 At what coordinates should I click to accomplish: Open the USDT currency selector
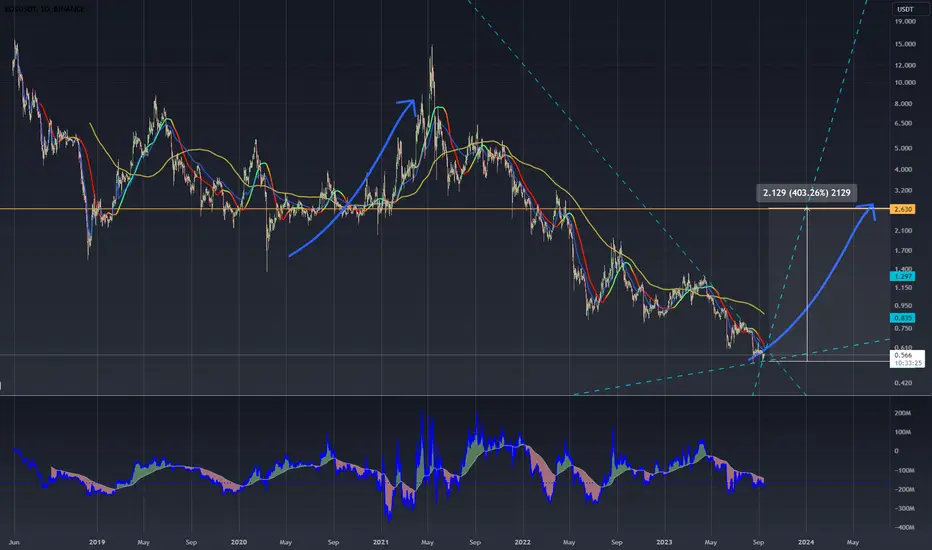[905, 9]
